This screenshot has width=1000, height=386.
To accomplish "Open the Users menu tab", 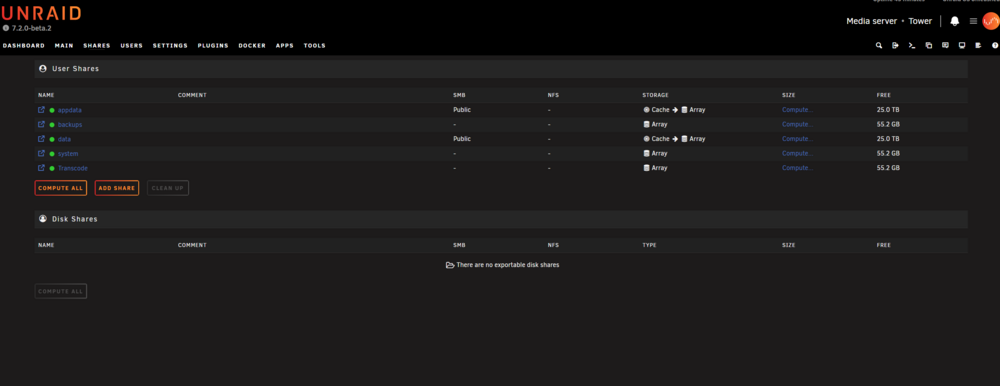I will coord(131,46).
